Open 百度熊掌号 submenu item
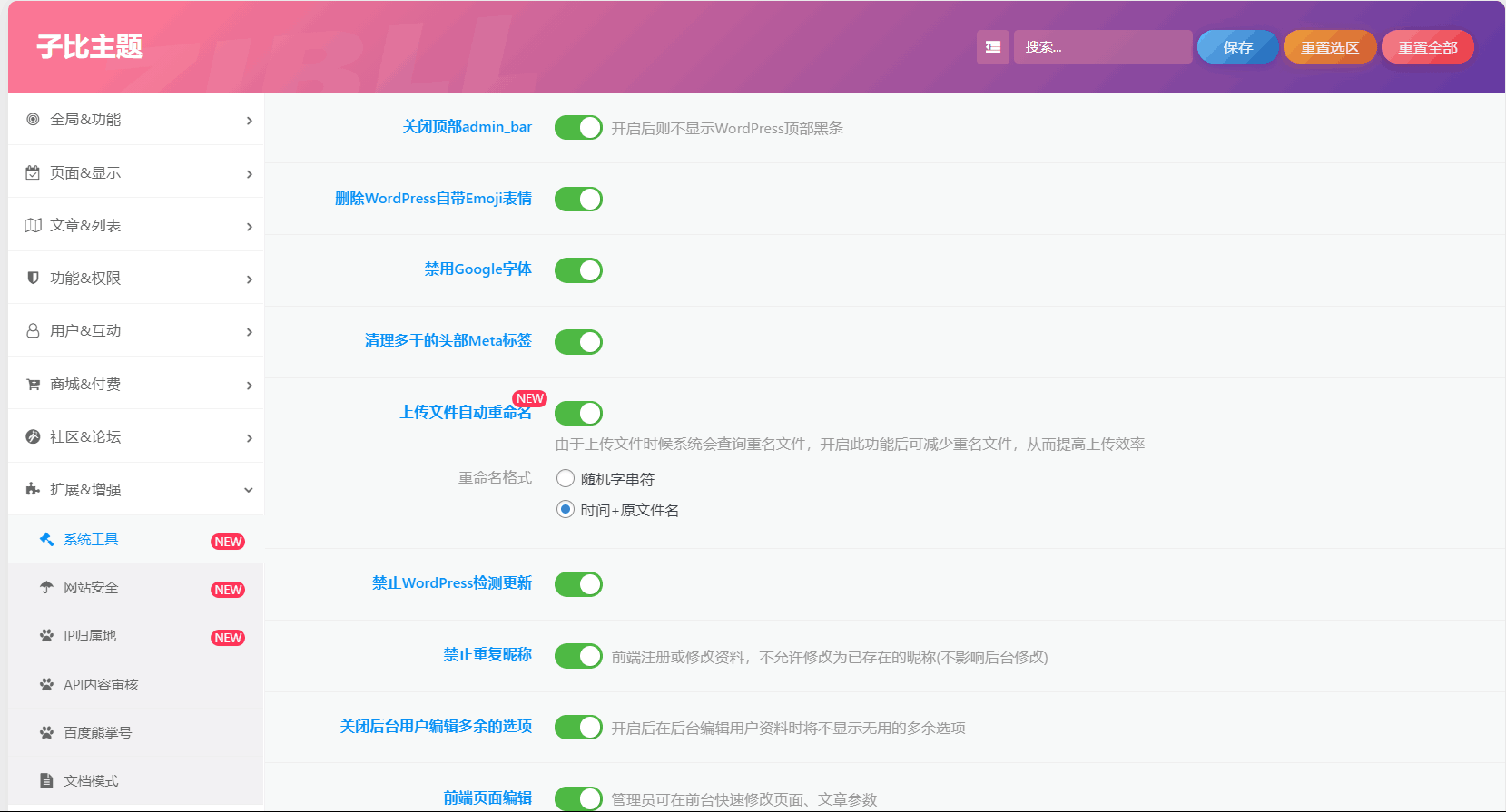 tap(136, 732)
